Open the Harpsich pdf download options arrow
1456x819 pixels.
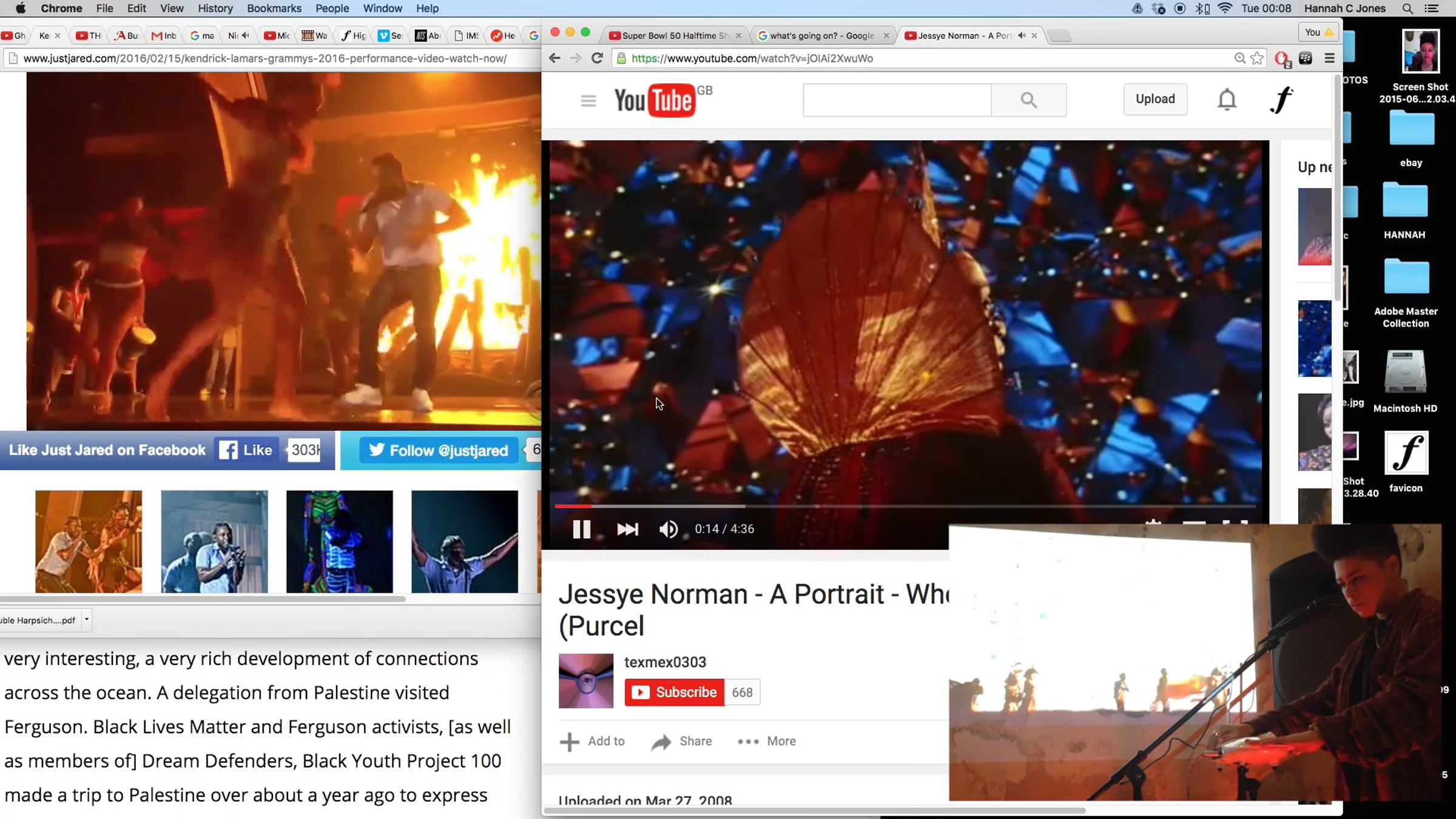[x=87, y=619]
